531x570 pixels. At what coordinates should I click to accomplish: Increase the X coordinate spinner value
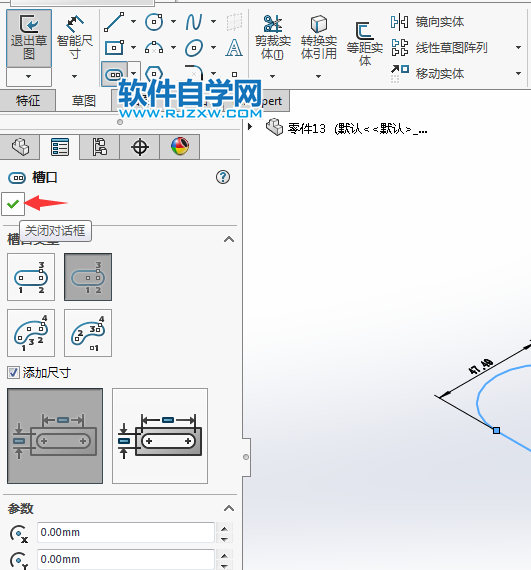(x=224, y=528)
